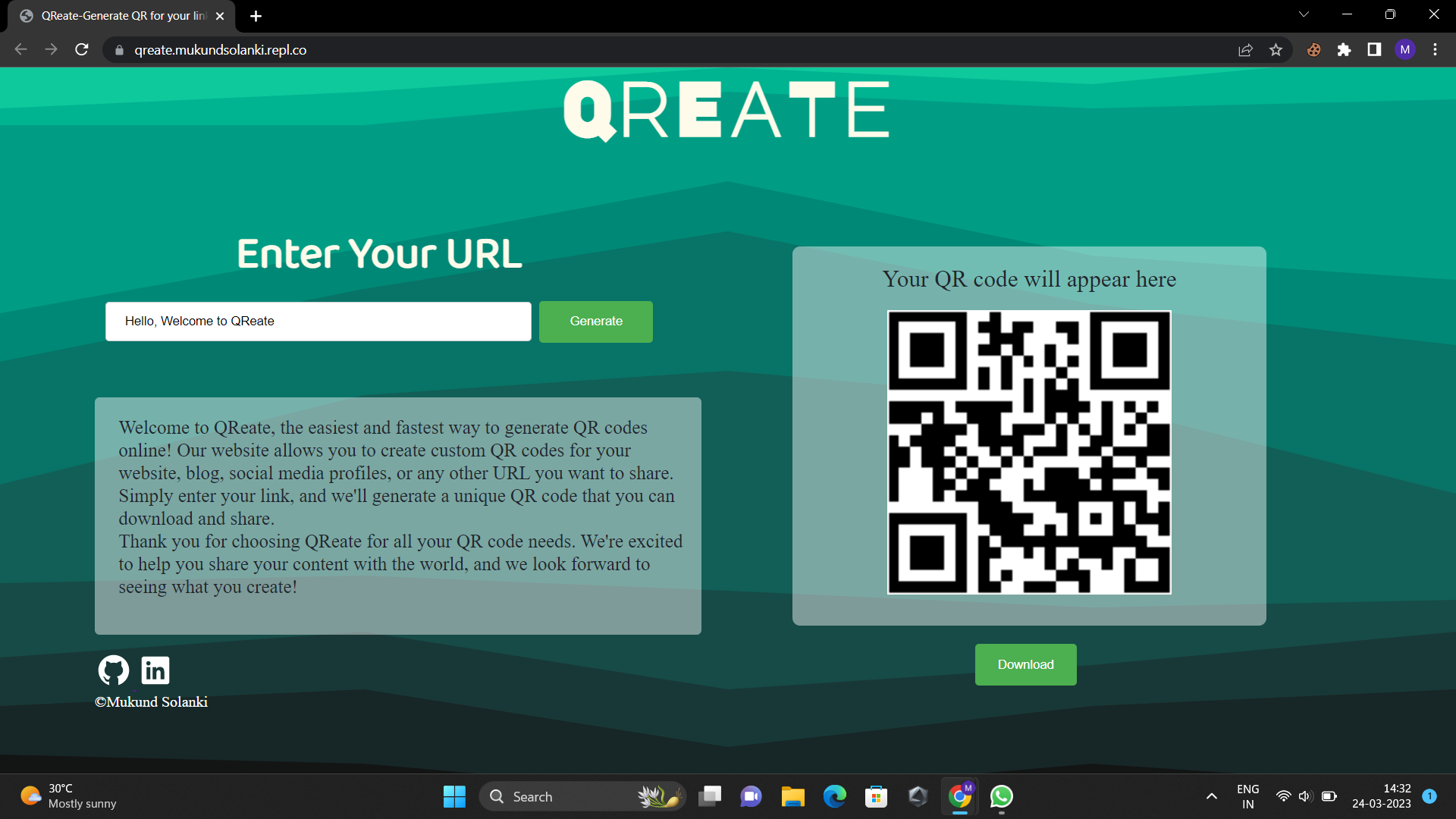Viewport: 1456px width, 819px height.
Task: Launch WhatsApp from the taskbar
Action: [1001, 796]
